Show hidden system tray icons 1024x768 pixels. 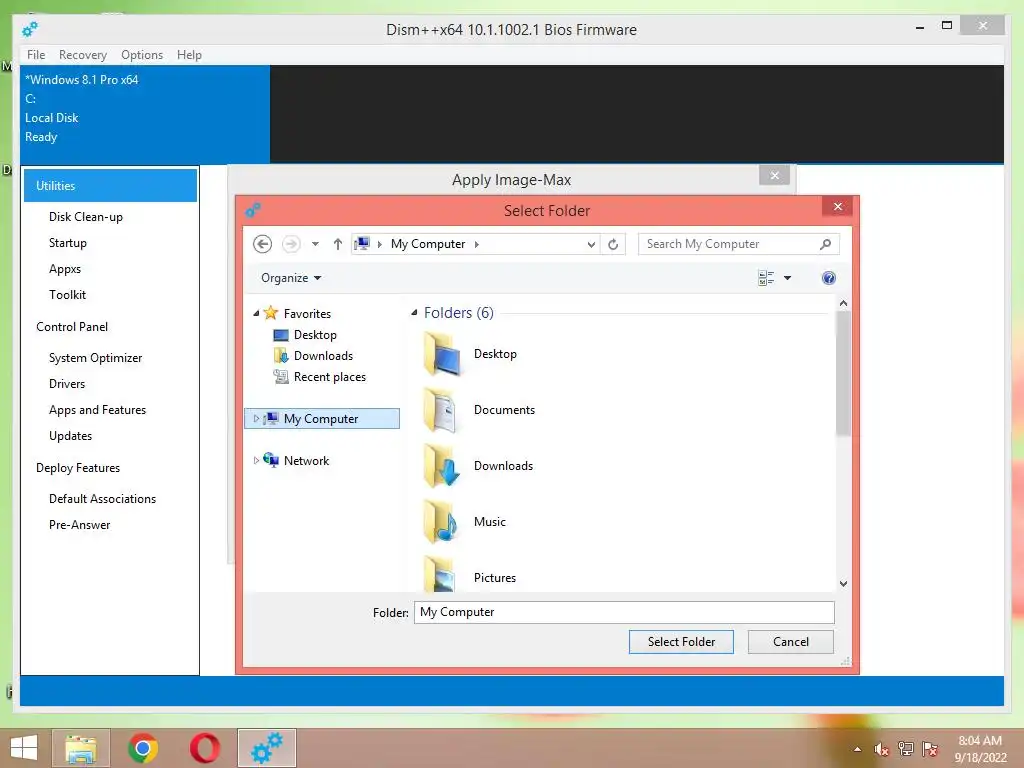[x=857, y=749]
